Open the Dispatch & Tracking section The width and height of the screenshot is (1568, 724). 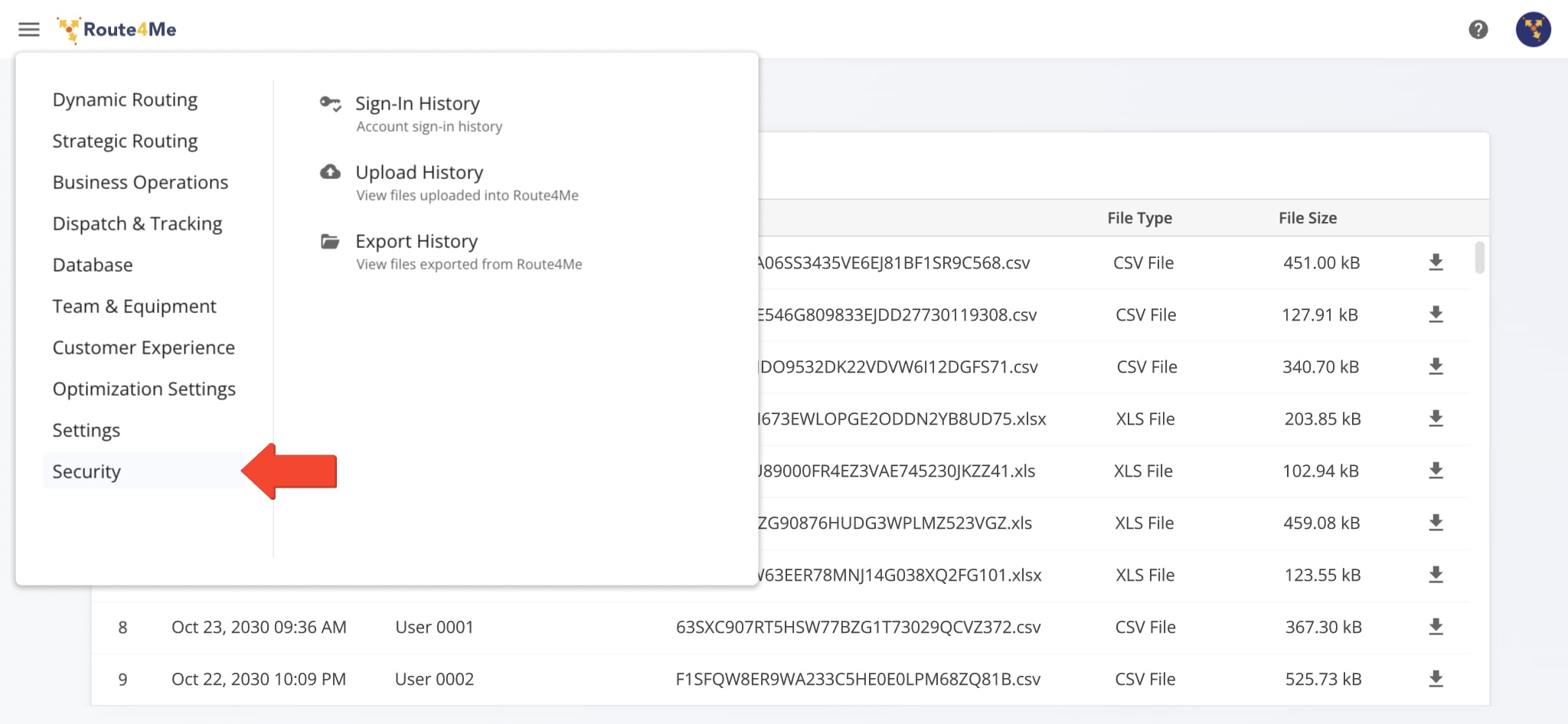pyautogui.click(x=136, y=223)
